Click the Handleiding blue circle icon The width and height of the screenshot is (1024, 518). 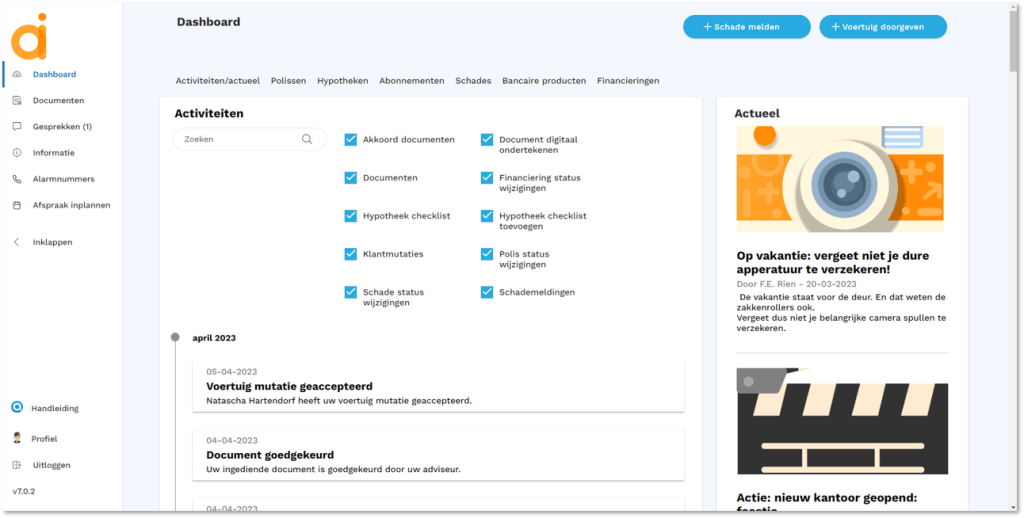[17, 408]
